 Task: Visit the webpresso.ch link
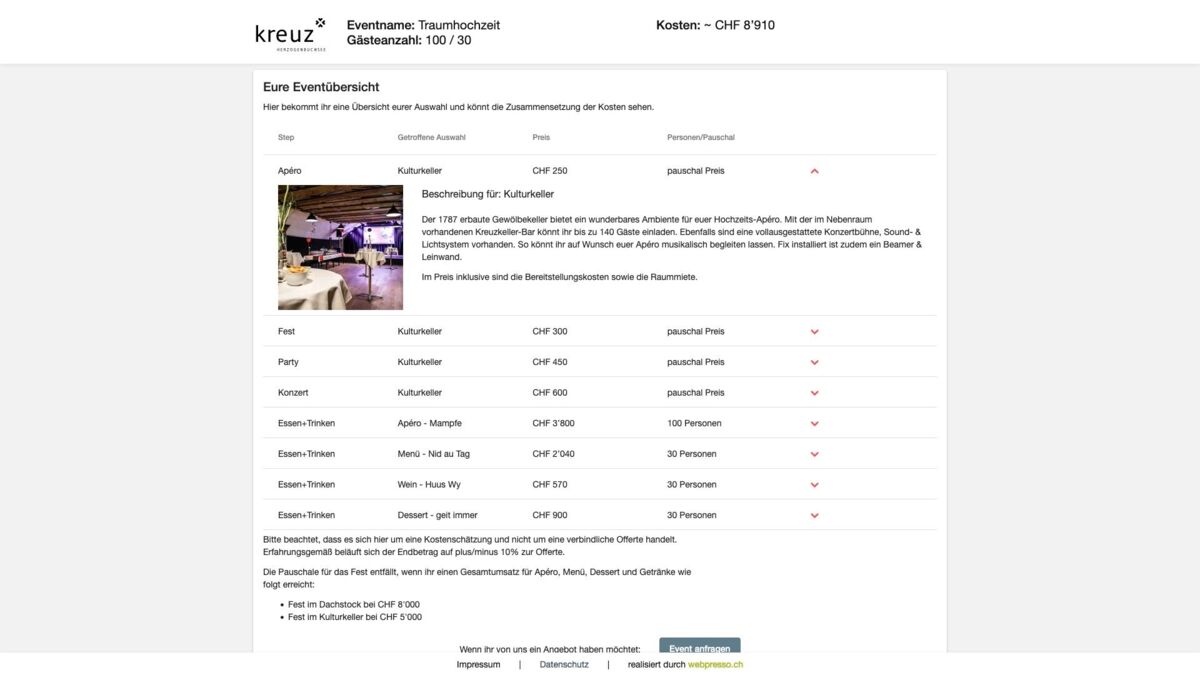coord(714,663)
